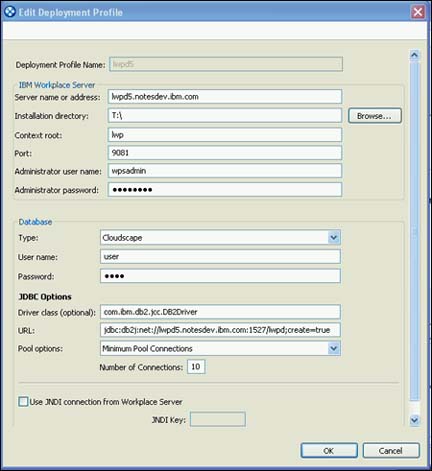This screenshot has height=471, width=432.
Task: Click the JNDI Key label
Action: pos(169,420)
